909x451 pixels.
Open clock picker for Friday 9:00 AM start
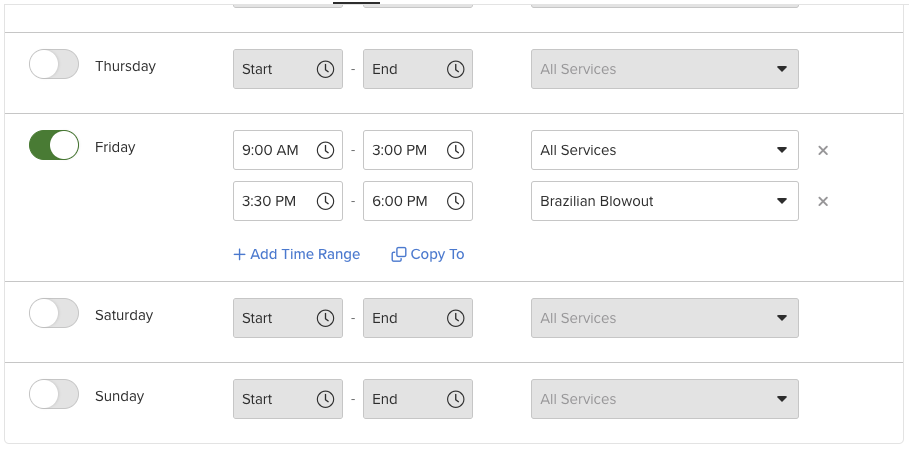coord(325,150)
